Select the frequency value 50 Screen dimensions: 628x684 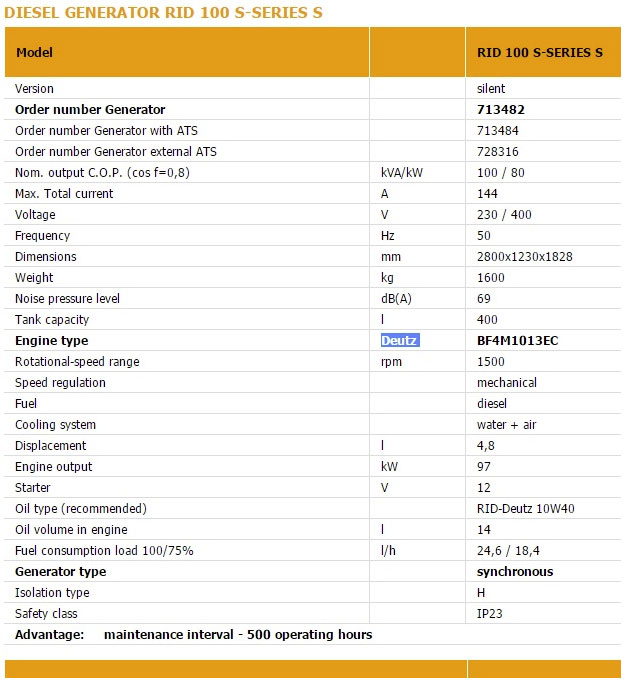[484, 236]
